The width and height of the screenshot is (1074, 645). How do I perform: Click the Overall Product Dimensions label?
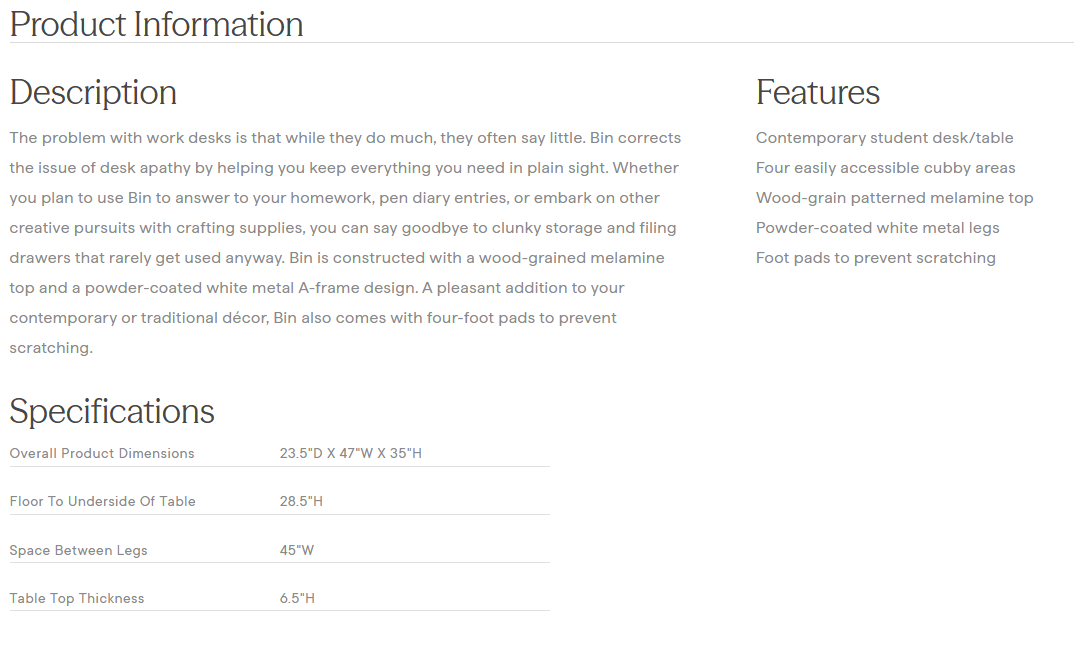click(102, 454)
